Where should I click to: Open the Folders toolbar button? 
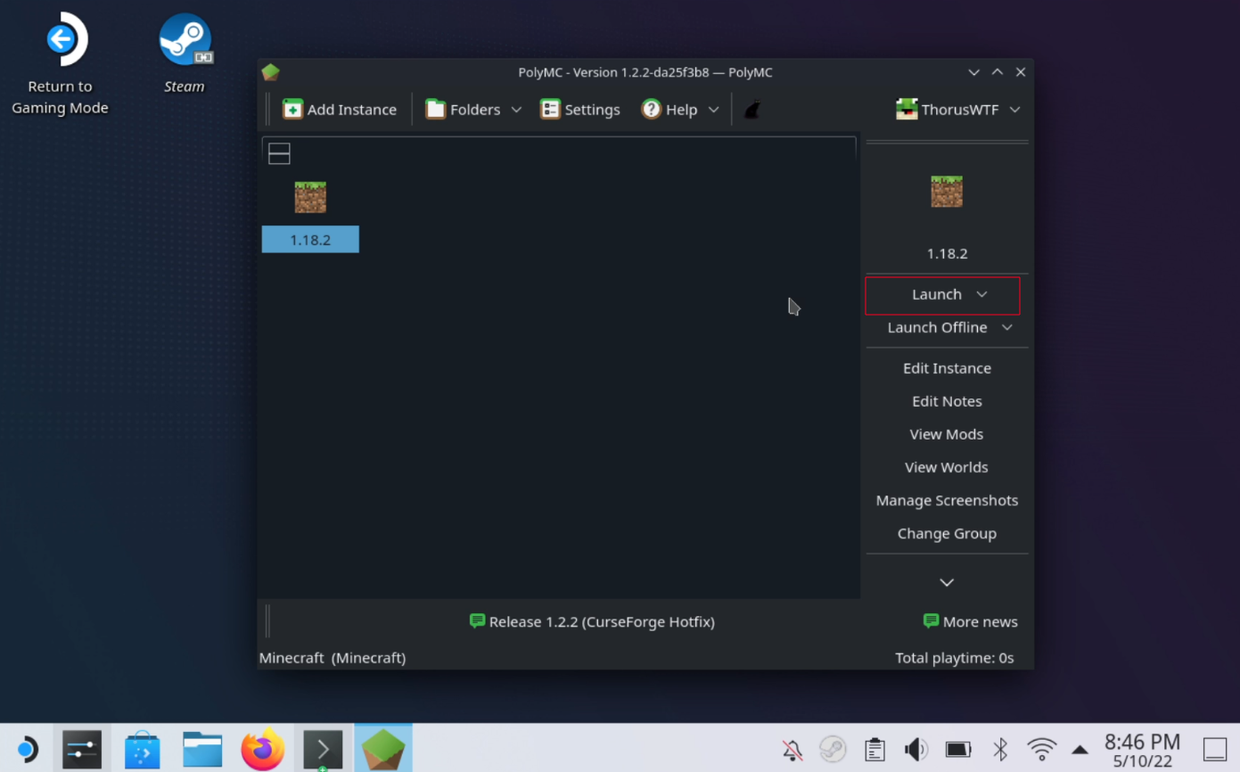coord(463,109)
